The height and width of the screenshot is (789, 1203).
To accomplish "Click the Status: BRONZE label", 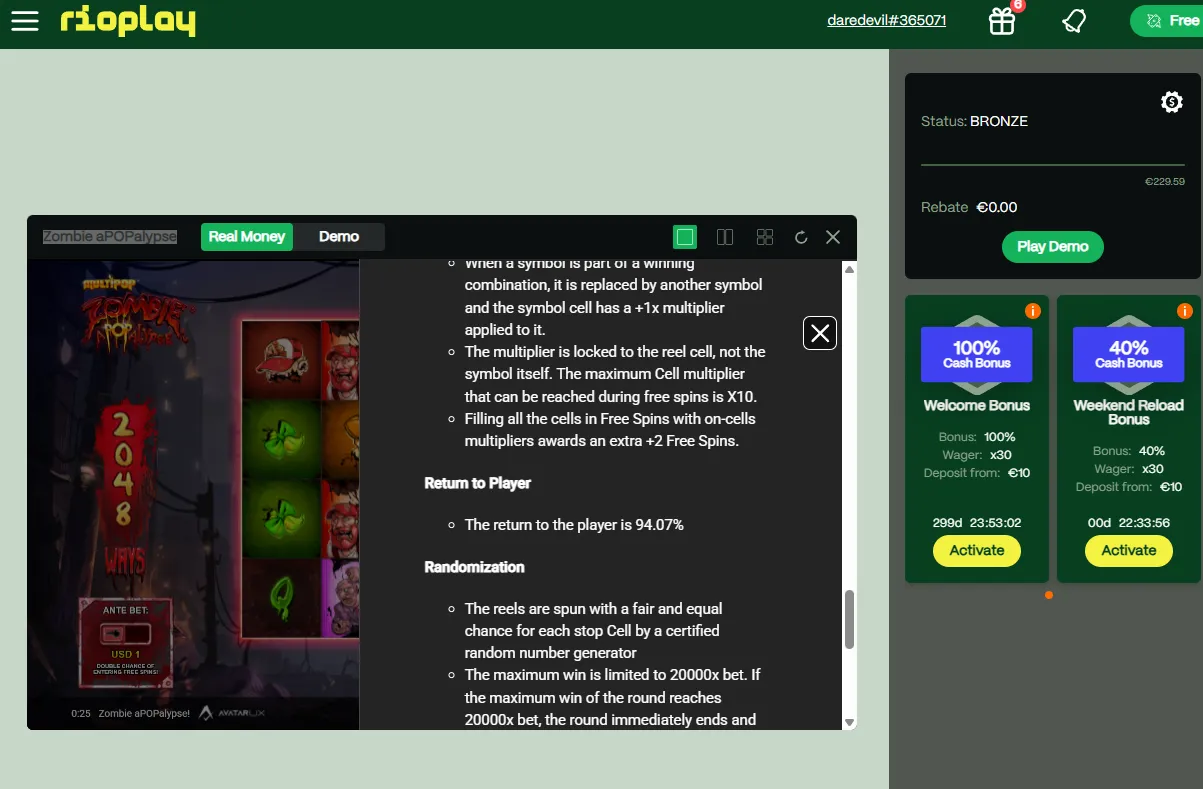I will click(x=974, y=121).
